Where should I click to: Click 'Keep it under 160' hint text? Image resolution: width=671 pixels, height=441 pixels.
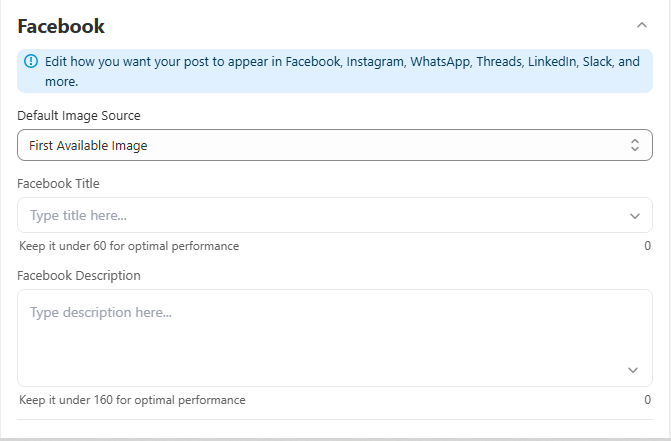[x=132, y=400]
